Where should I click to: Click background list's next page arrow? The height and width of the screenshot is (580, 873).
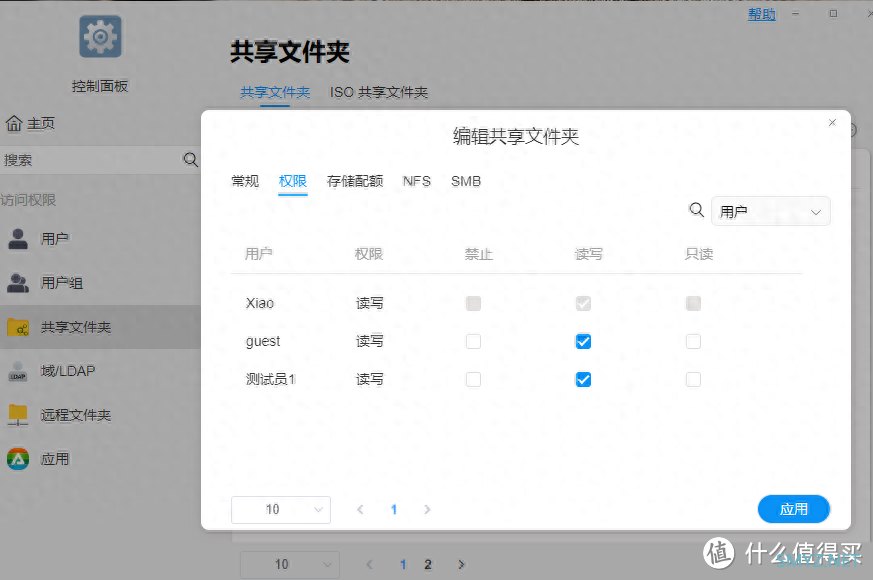[461, 564]
